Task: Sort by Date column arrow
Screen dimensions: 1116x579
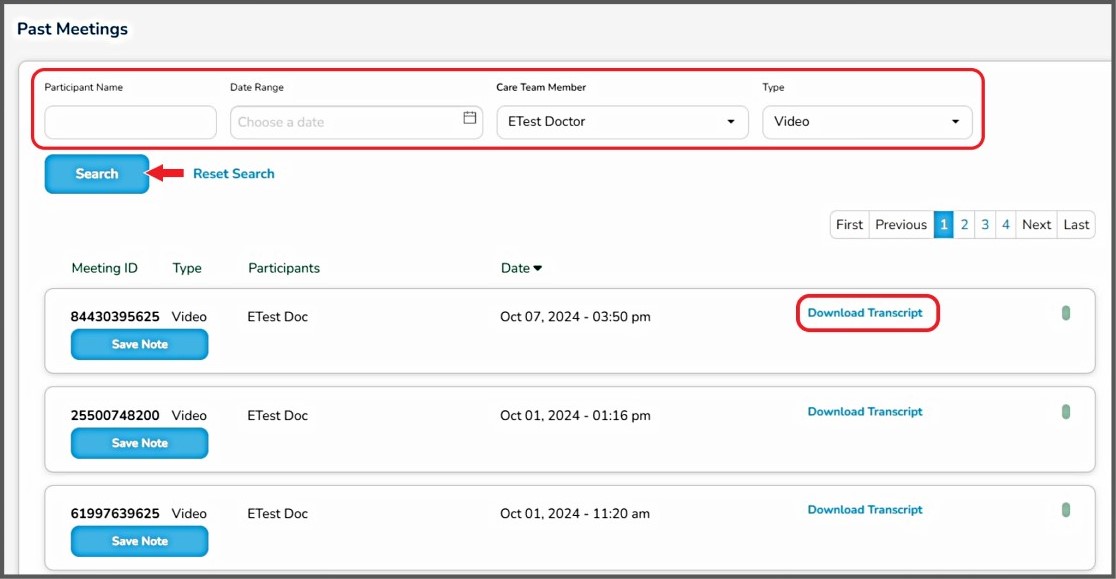Action: click(538, 268)
